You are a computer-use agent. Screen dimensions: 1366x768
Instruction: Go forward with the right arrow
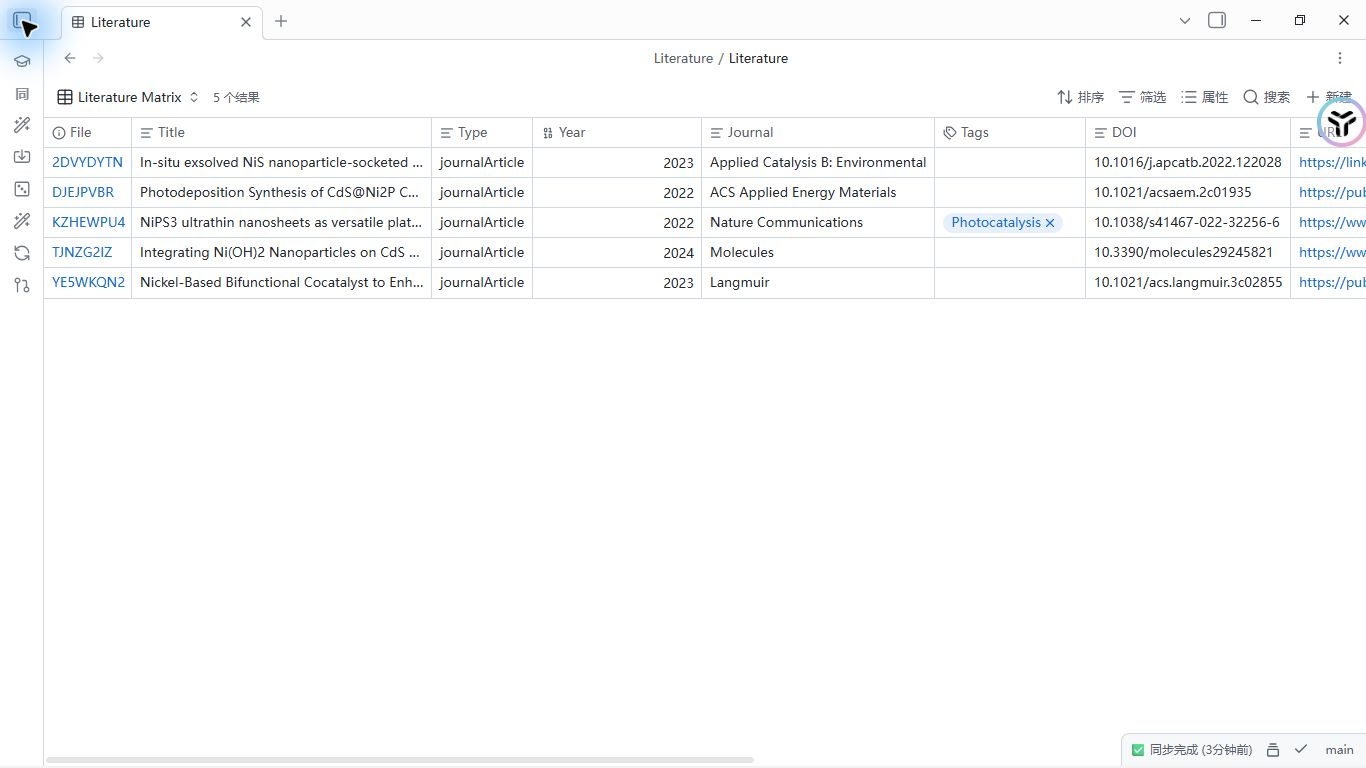tap(98, 58)
